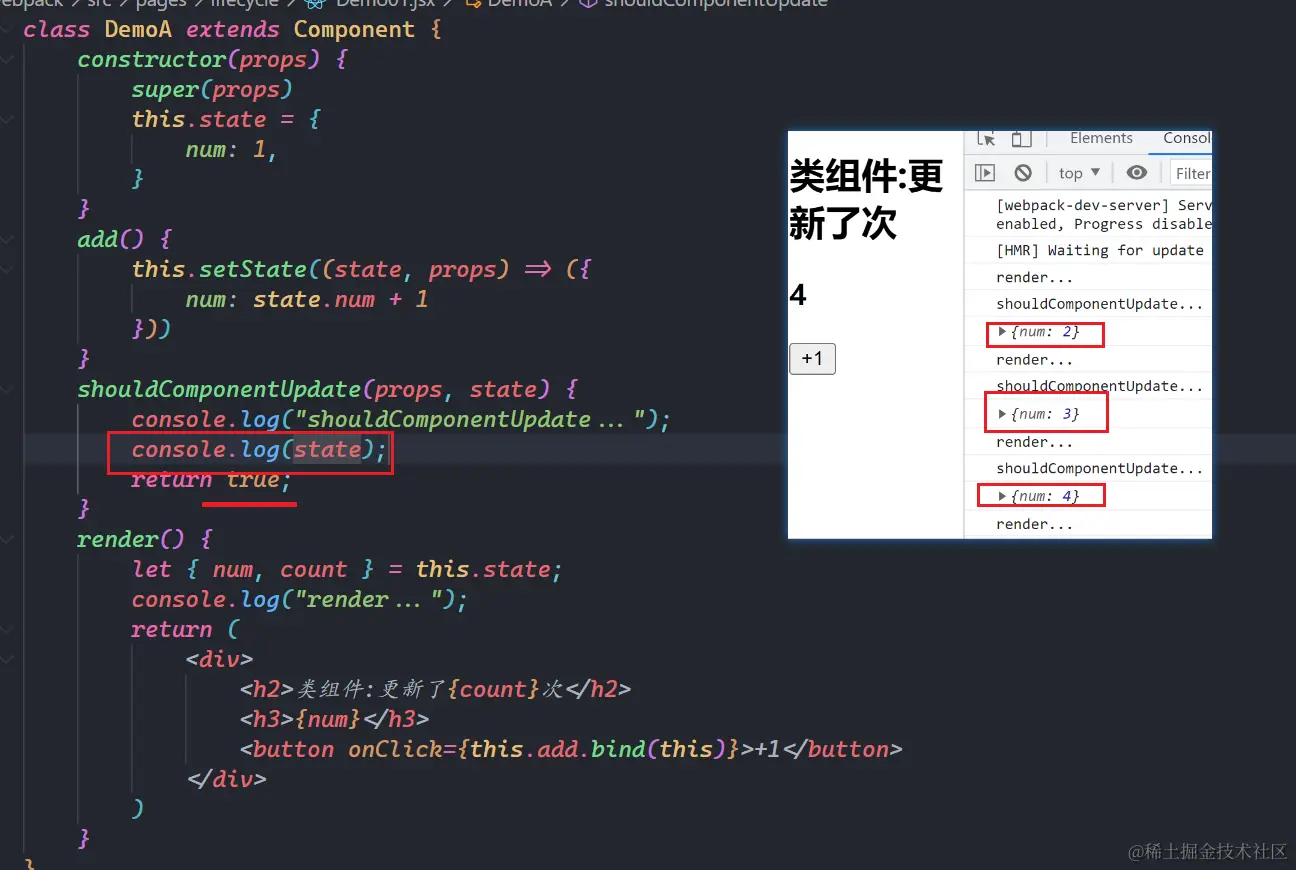The width and height of the screenshot is (1296, 870).
Task: Click 'shouldComponentUpdate...' log above {num: 2}
Action: click(x=1100, y=304)
